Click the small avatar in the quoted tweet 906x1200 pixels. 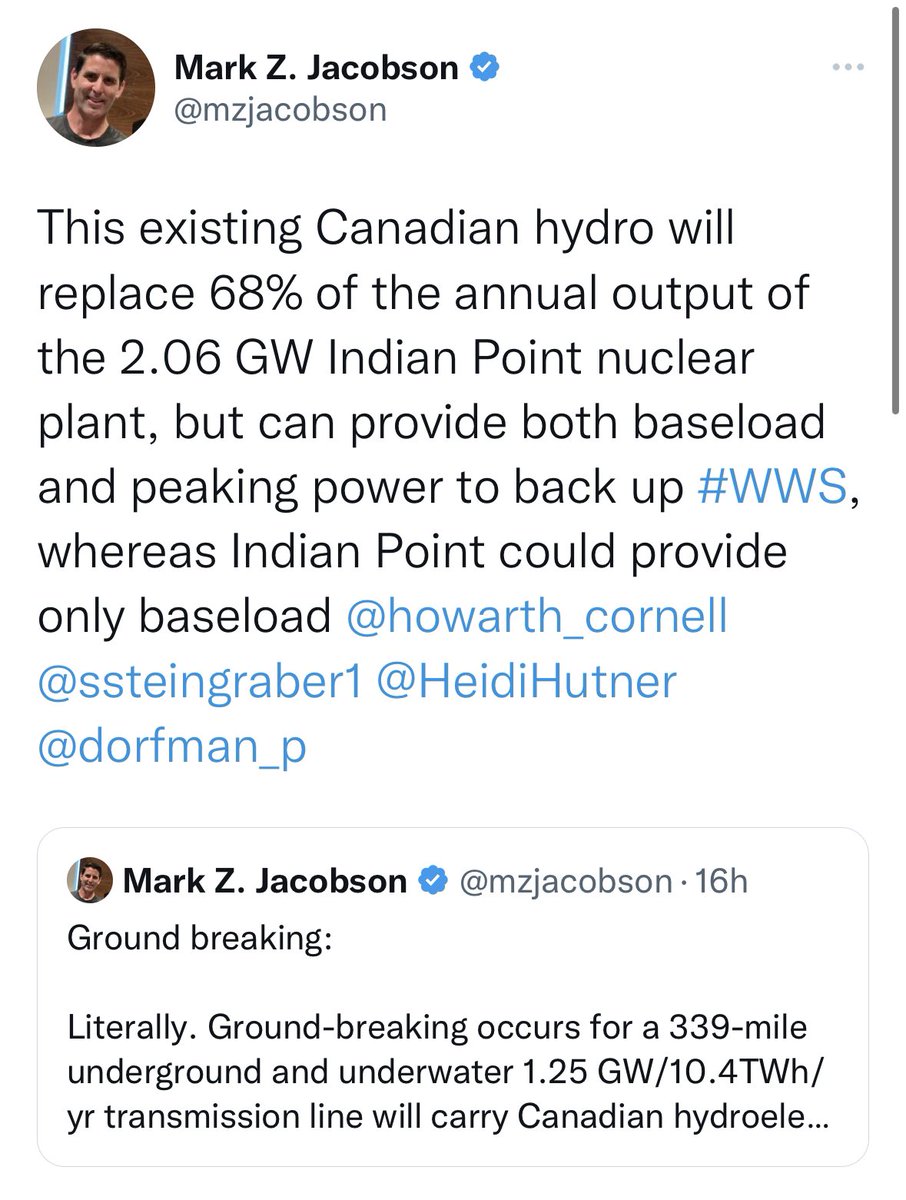point(89,880)
